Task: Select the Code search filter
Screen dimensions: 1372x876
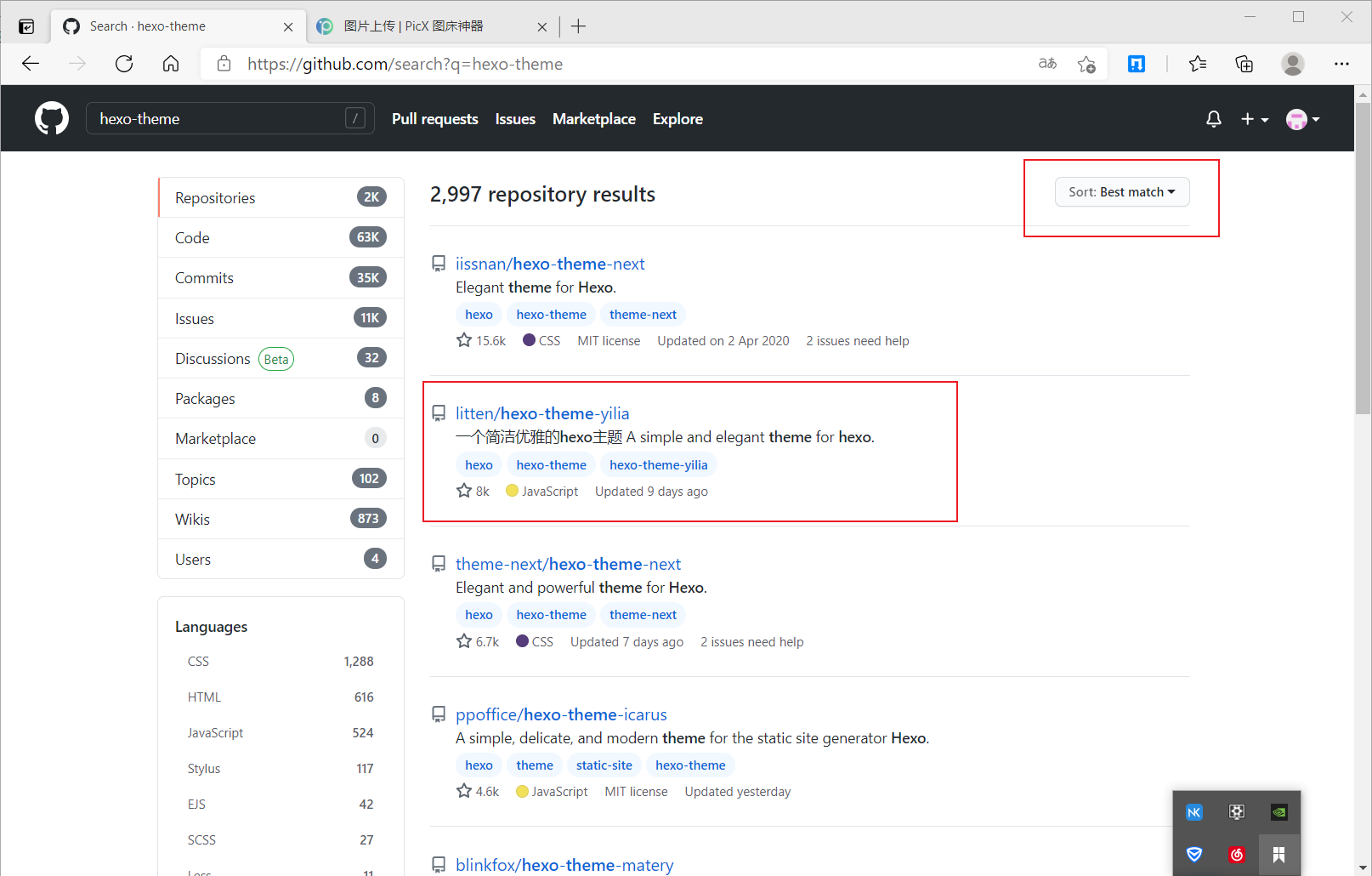Action: point(281,237)
